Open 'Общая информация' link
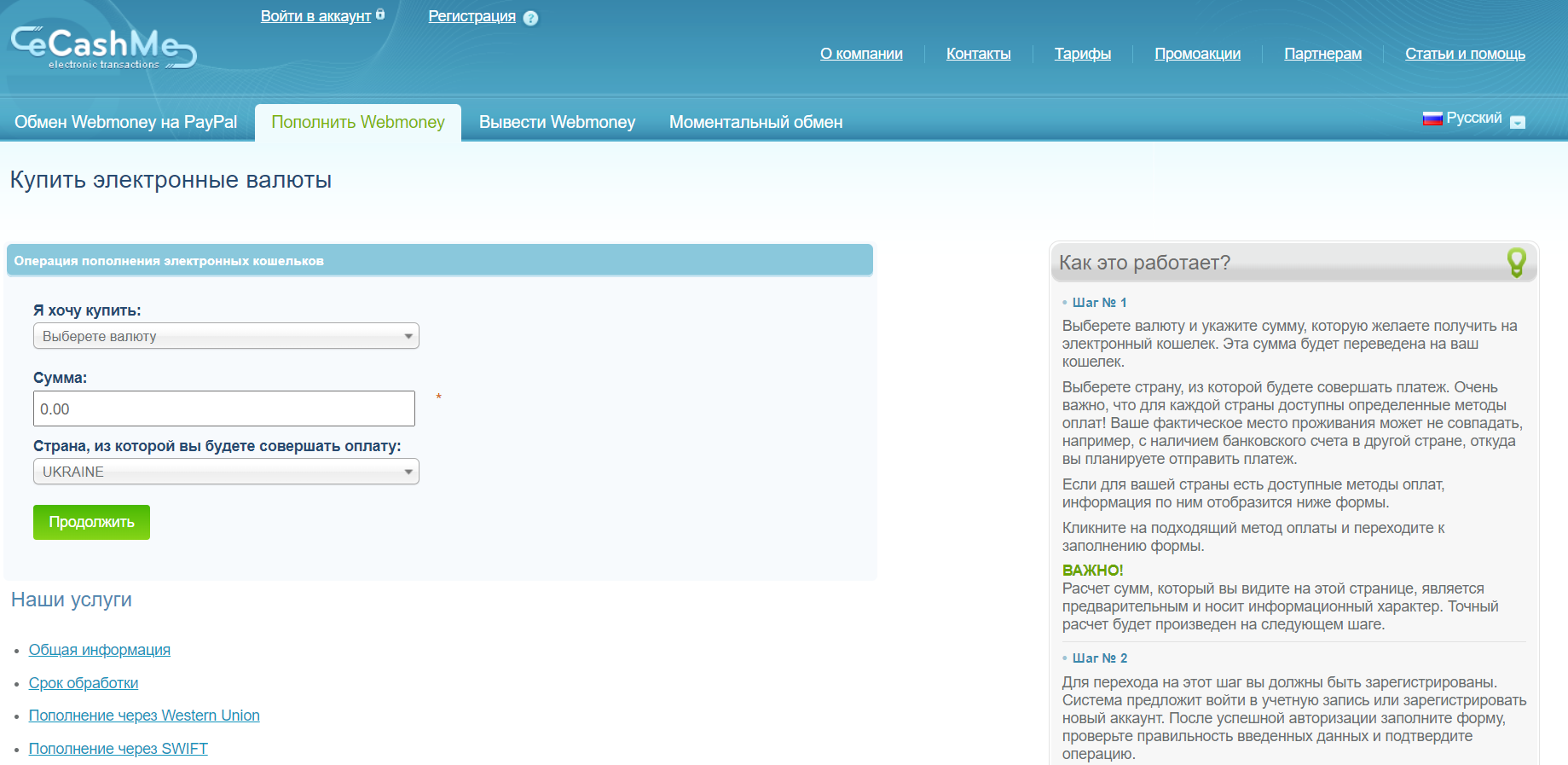 100,650
